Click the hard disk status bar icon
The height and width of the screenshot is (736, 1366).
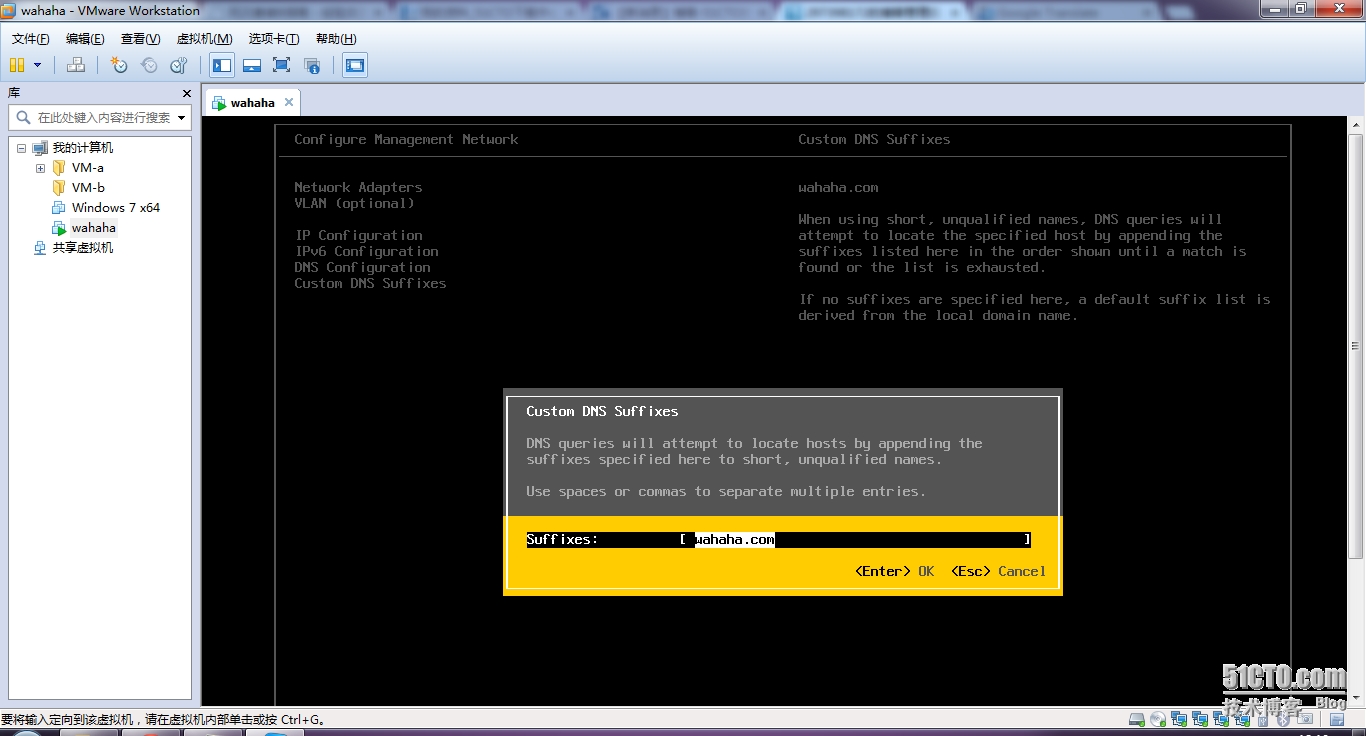(1137, 719)
